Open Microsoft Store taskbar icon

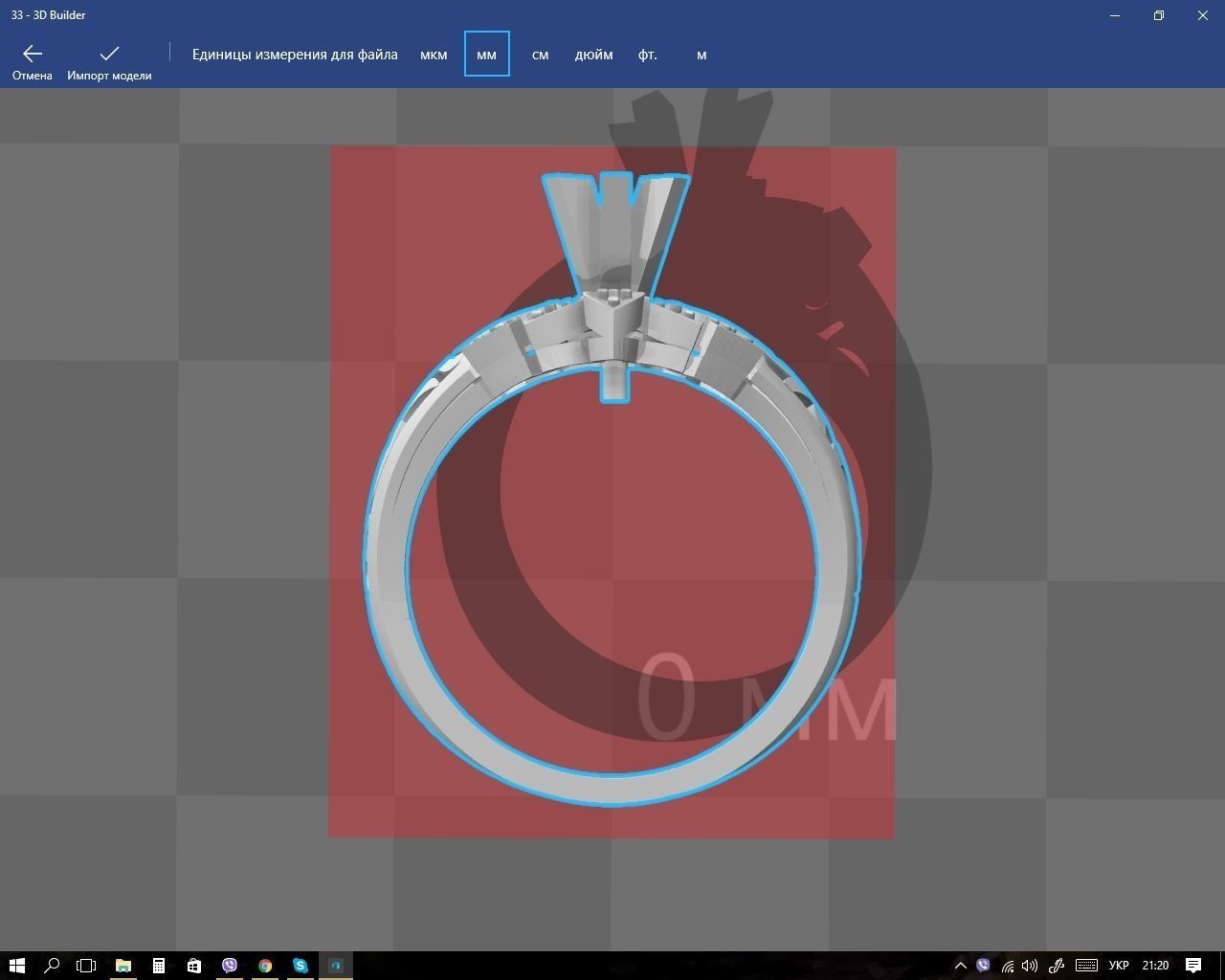coord(194,965)
